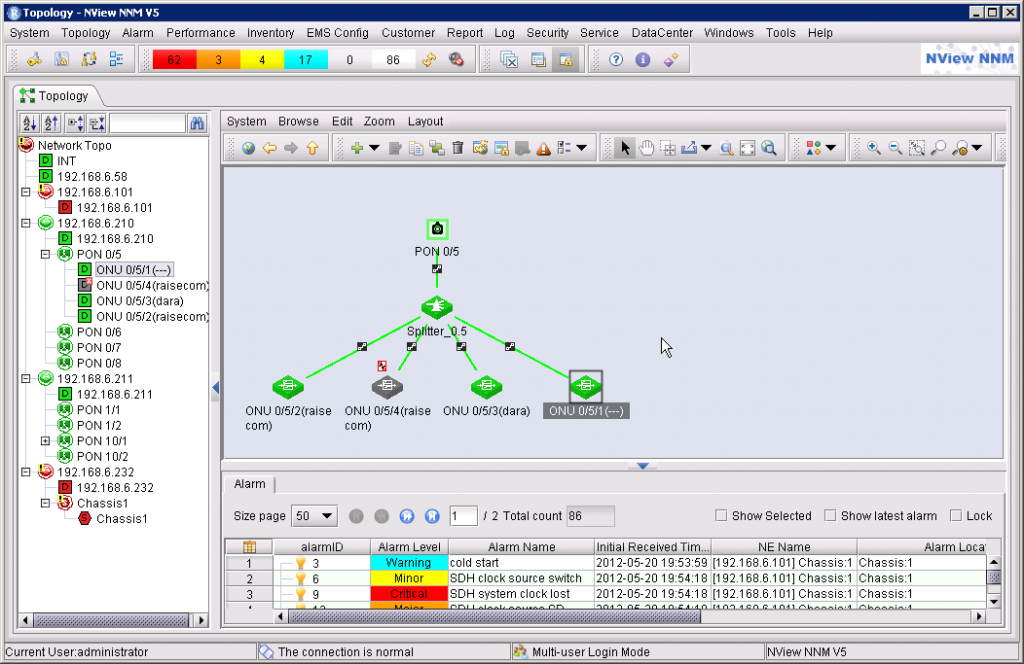Click the Initial Received Time column header
The image size is (1024, 664).
point(652,547)
